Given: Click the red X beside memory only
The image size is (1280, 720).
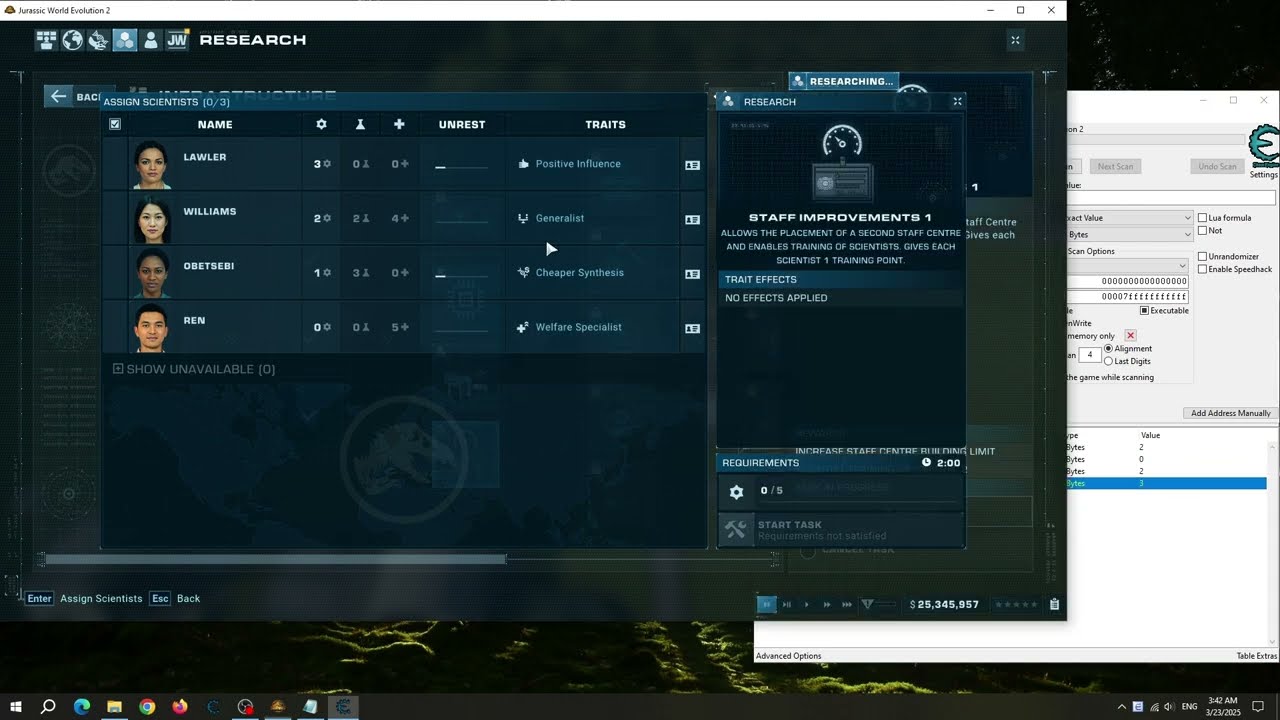Looking at the screenshot, I should [x=1131, y=336].
